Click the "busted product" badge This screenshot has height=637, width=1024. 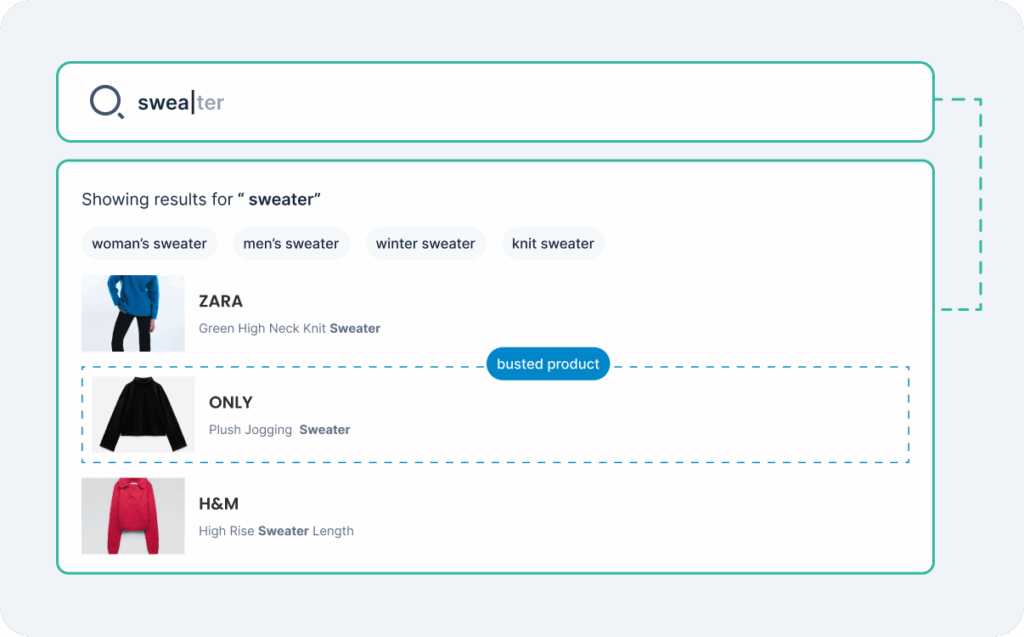548,364
